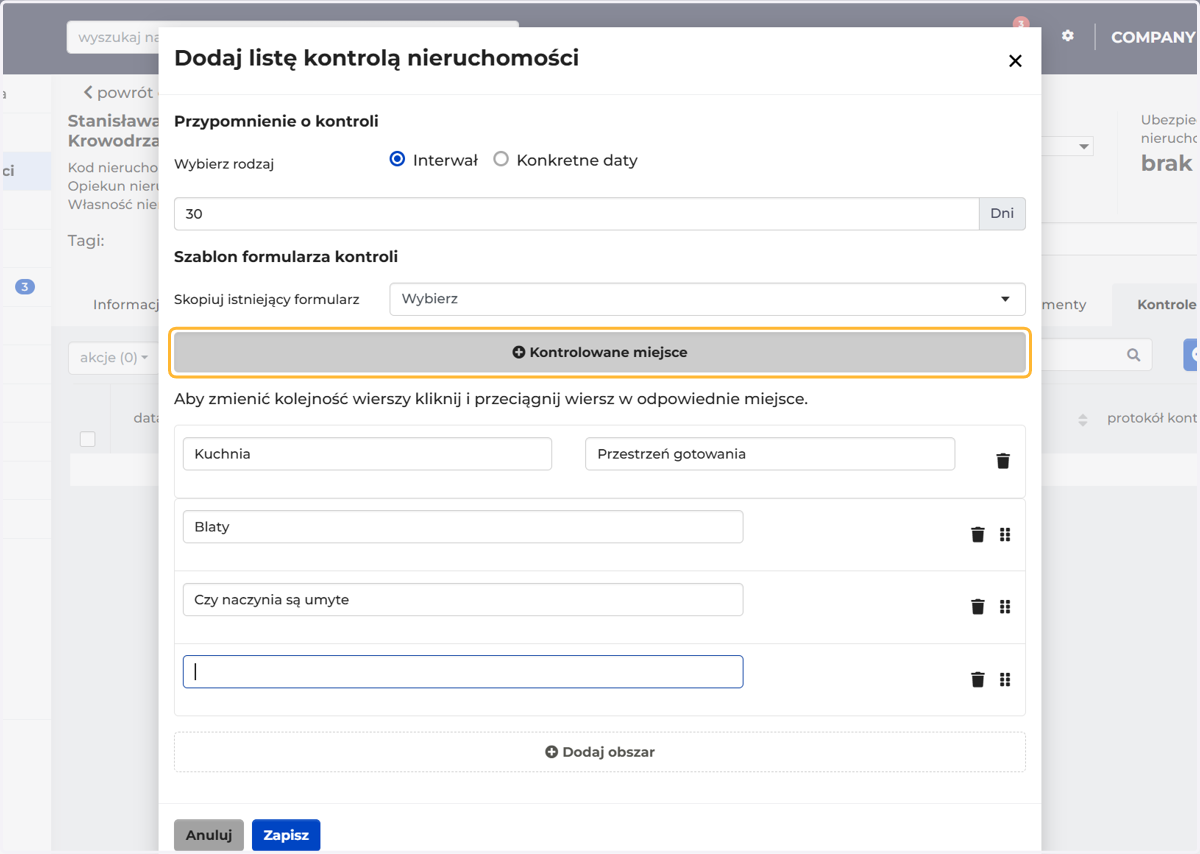Remove the Blaty row via trash icon
The width and height of the screenshot is (1200, 854).
978,534
